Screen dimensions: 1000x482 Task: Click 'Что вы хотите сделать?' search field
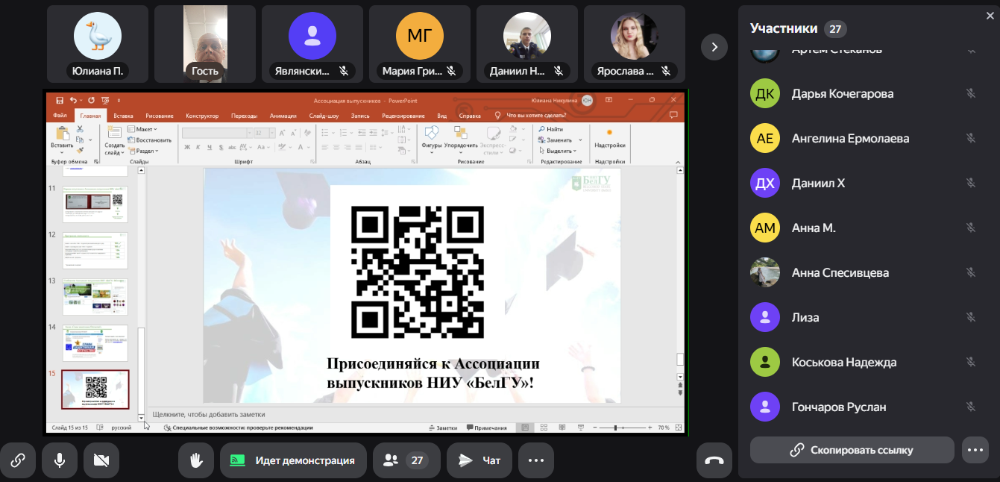tap(535, 116)
